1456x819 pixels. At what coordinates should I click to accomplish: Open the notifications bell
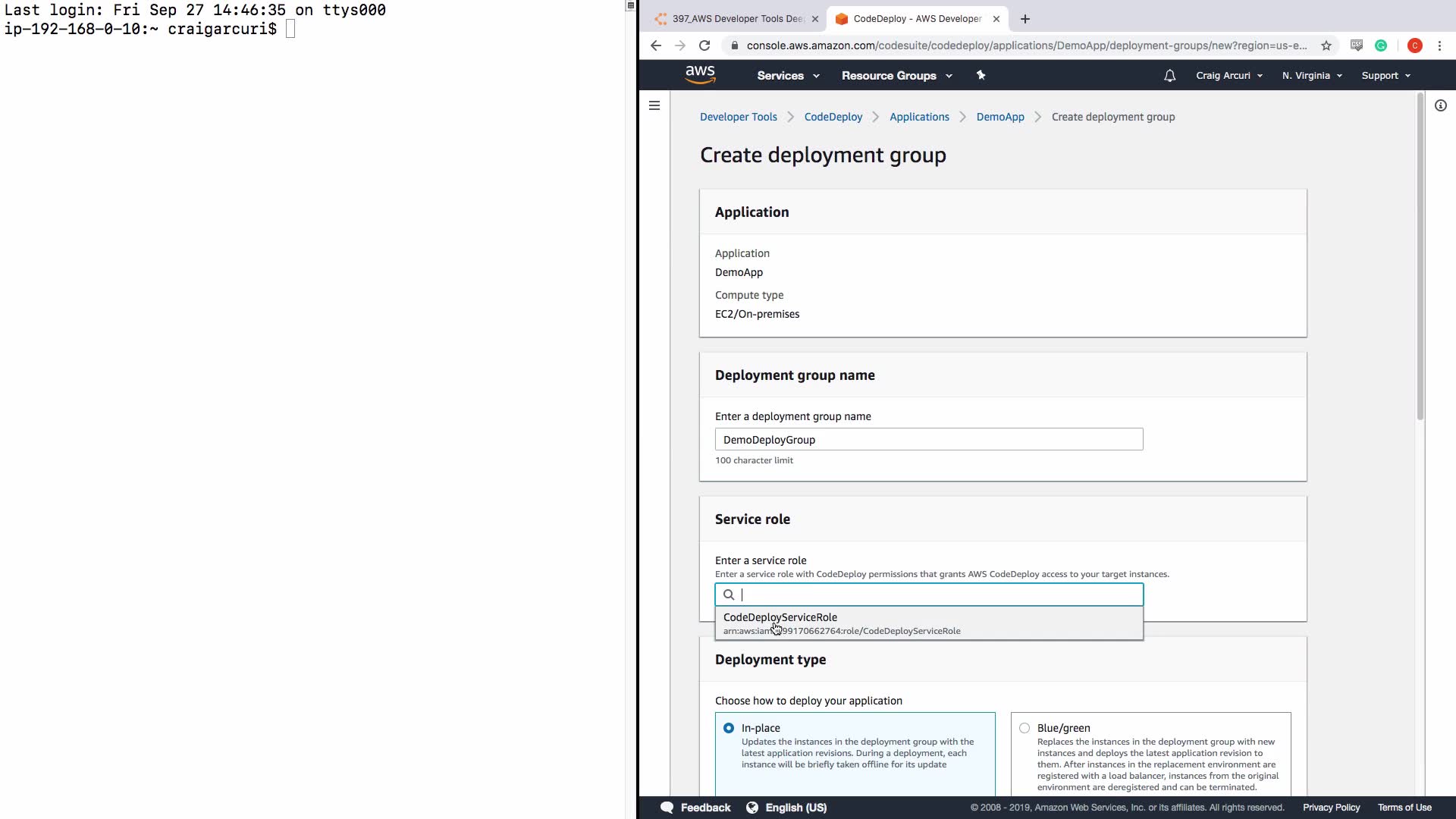pyautogui.click(x=1169, y=76)
